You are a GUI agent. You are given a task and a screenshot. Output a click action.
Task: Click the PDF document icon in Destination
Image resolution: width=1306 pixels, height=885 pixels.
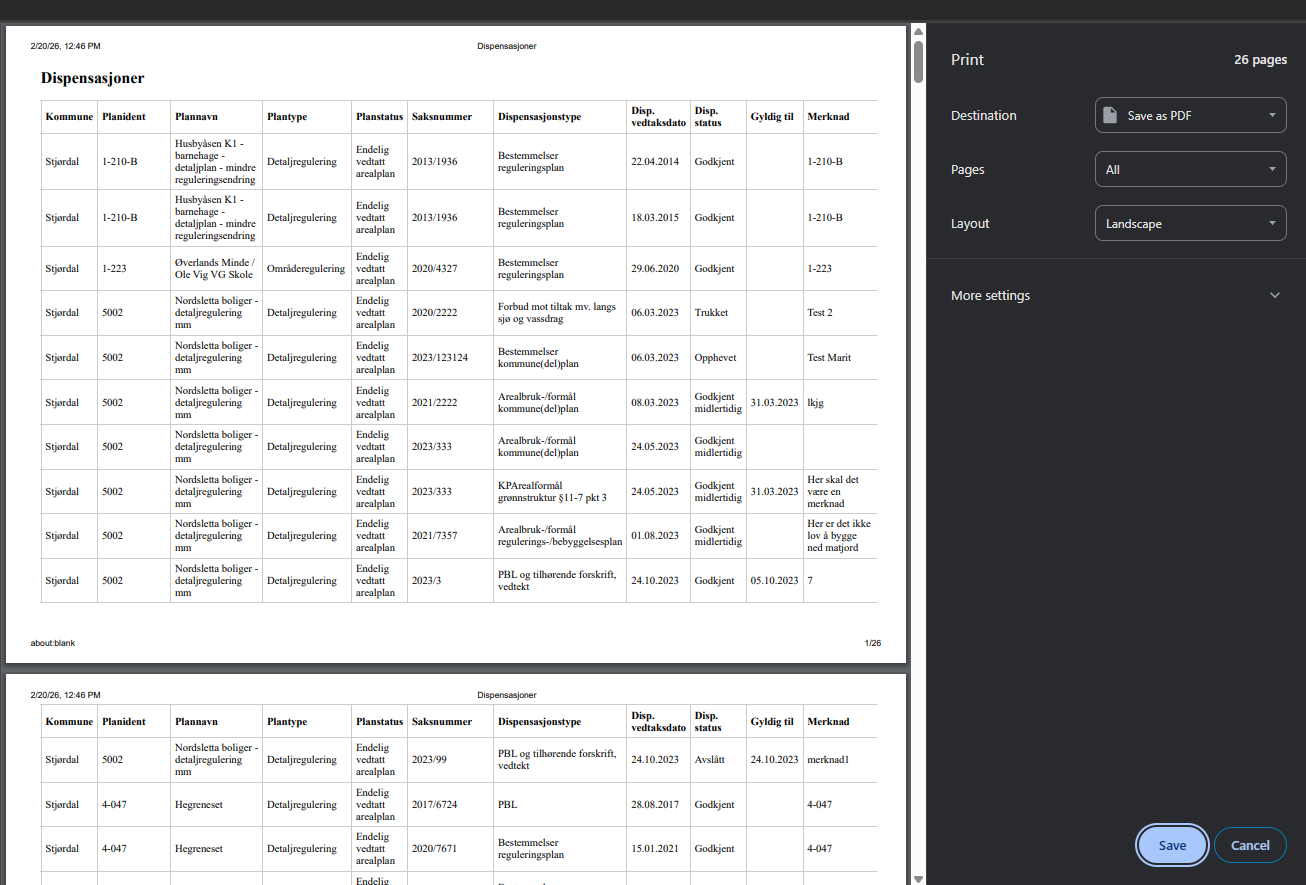click(1110, 116)
